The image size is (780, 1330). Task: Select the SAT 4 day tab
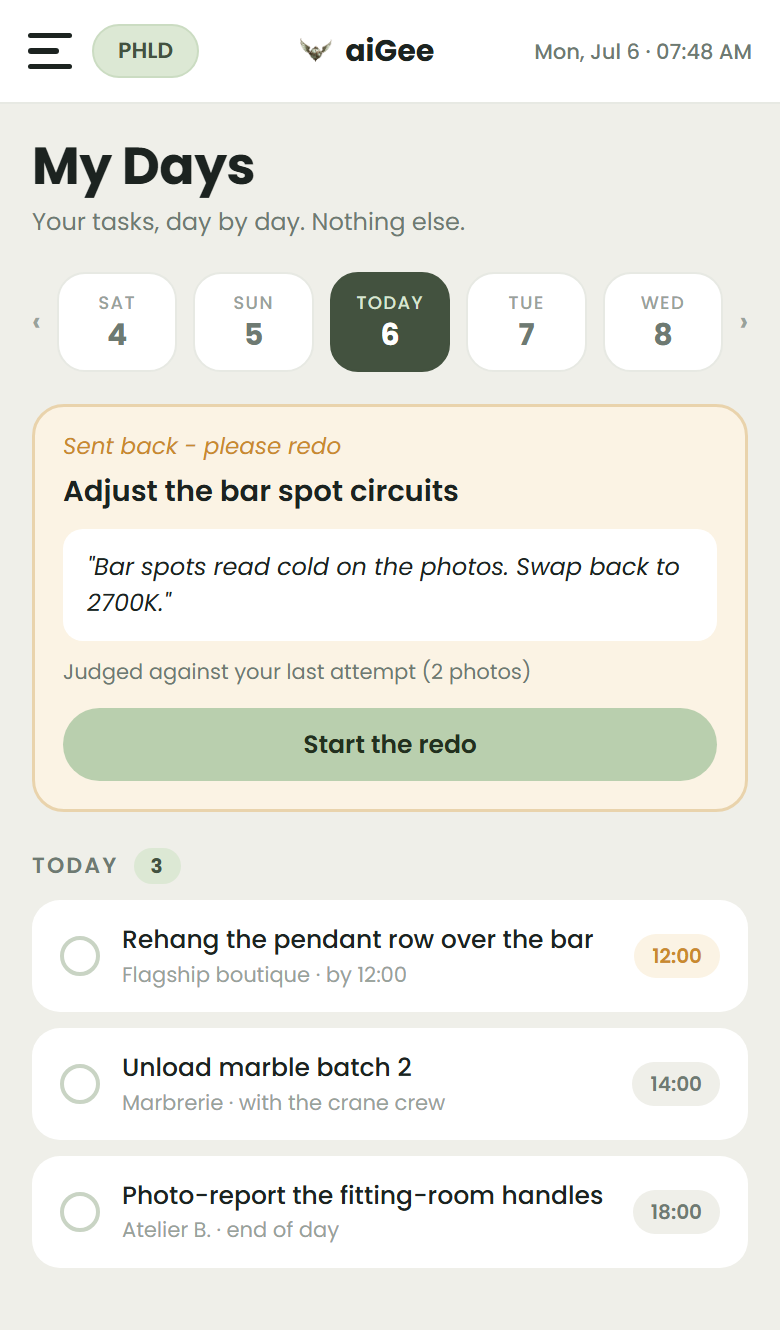(117, 322)
